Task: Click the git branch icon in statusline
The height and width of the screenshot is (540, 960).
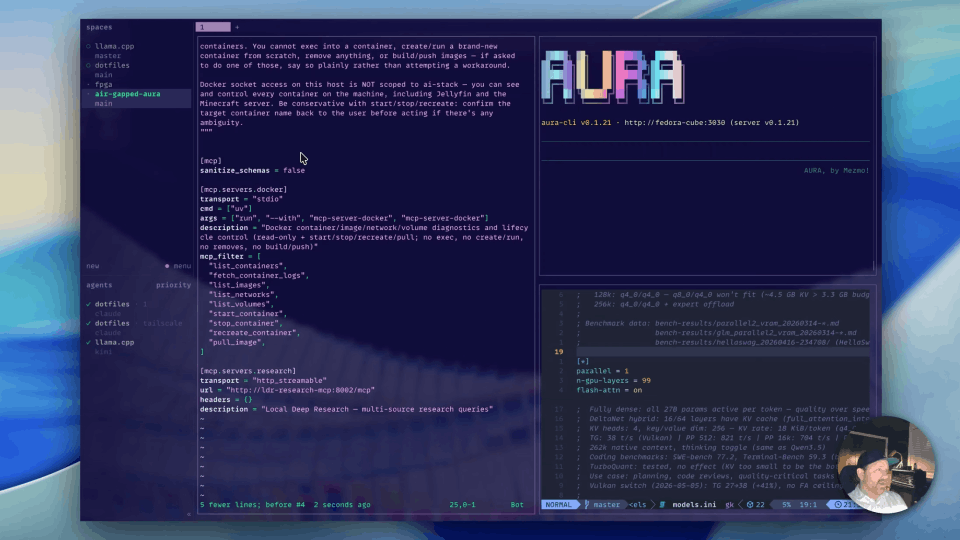Action: (587, 504)
